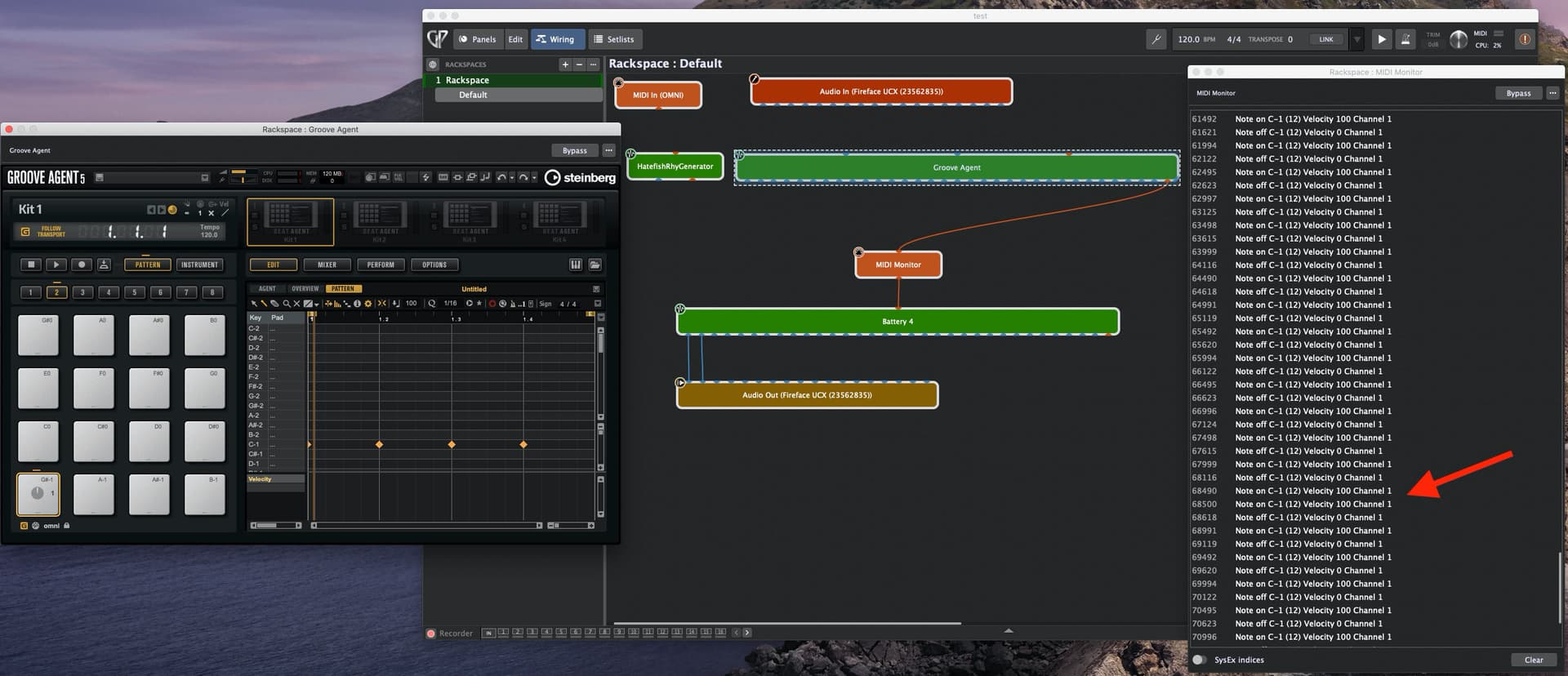Image resolution: width=1568 pixels, height=676 pixels.
Task: Adjust the master trim volume knob
Action: [1458, 39]
